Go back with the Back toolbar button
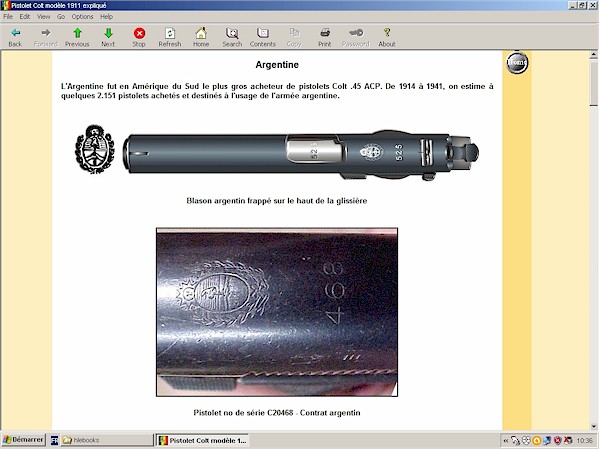Screen dimensions: 600x450 click(x=15, y=37)
